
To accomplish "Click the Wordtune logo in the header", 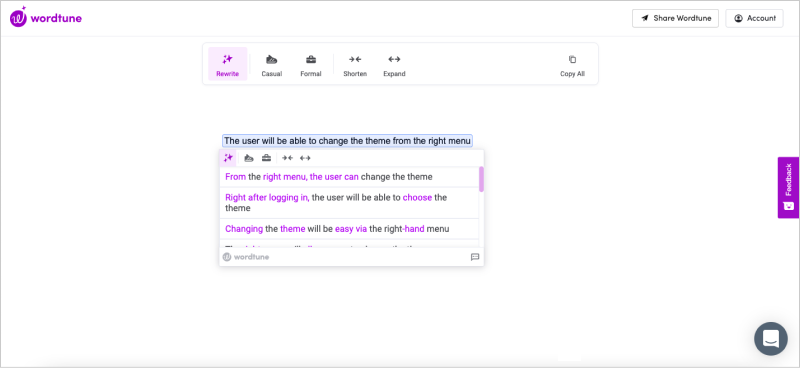I will 45,18.
